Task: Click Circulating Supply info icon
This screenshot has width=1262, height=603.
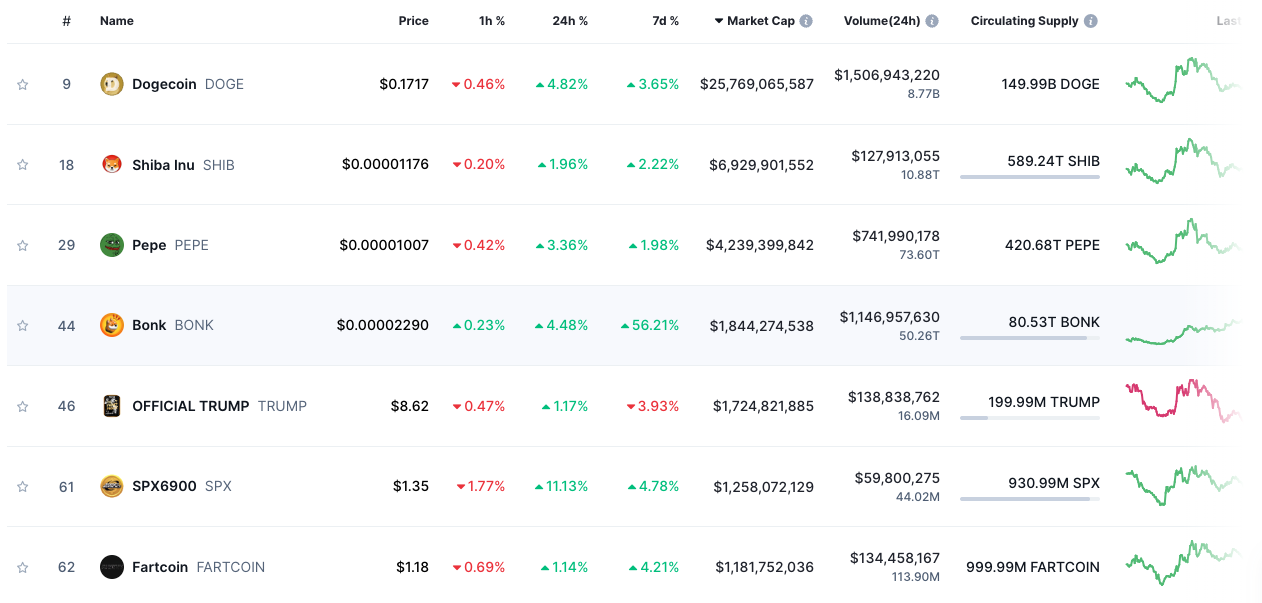Action: 1091,21
